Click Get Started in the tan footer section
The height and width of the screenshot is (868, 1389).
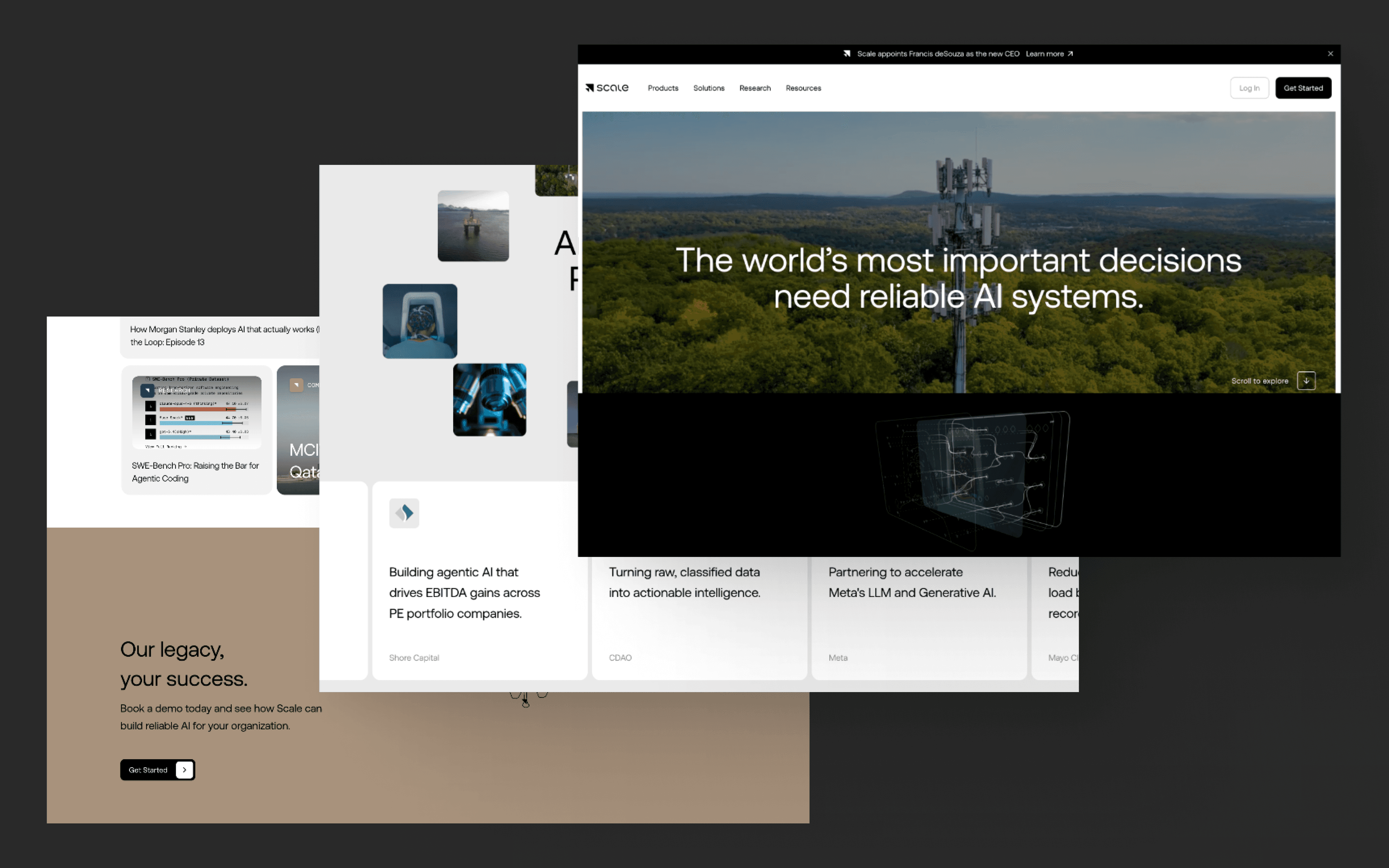(x=157, y=770)
